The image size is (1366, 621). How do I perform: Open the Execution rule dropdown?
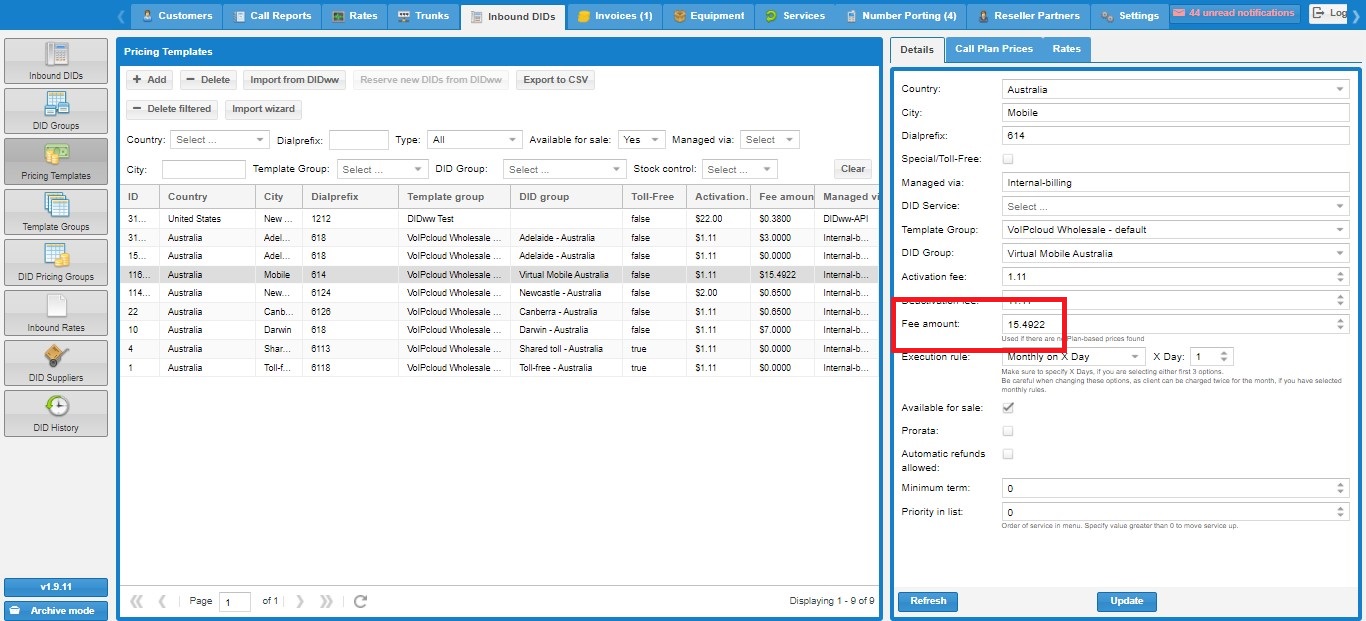coord(1136,357)
